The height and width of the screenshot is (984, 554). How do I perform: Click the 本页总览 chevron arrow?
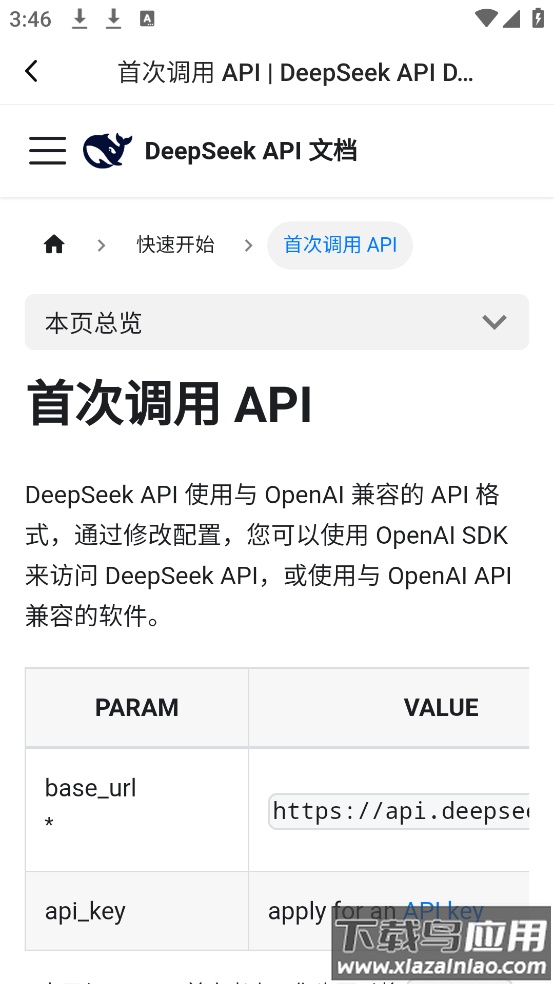tap(494, 322)
